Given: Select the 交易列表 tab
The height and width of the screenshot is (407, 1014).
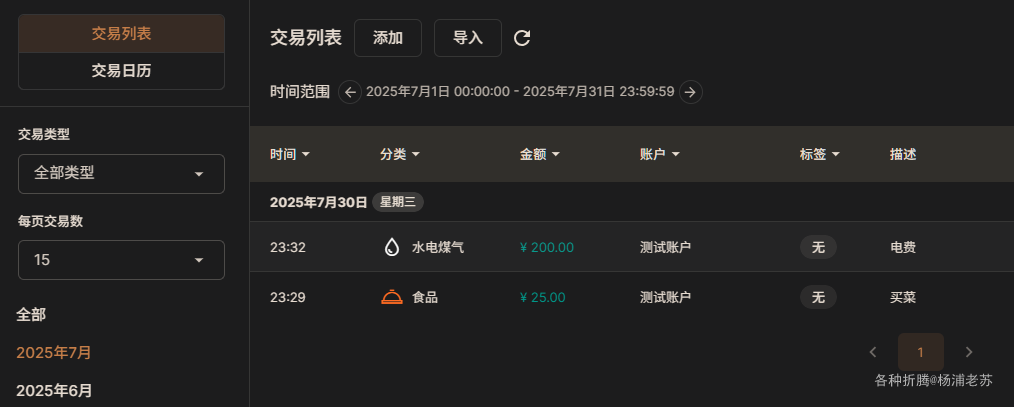Looking at the screenshot, I should tap(122, 34).
